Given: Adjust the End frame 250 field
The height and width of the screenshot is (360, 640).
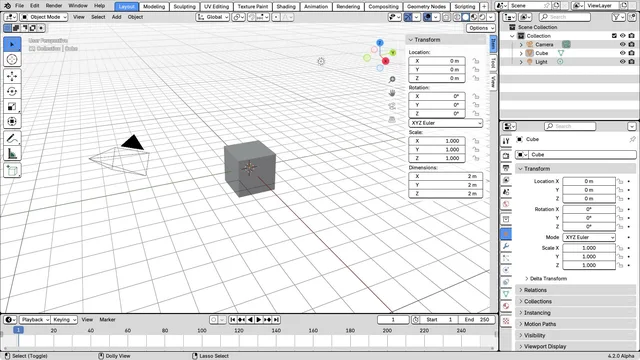Looking at the screenshot, I should click(x=477, y=320).
